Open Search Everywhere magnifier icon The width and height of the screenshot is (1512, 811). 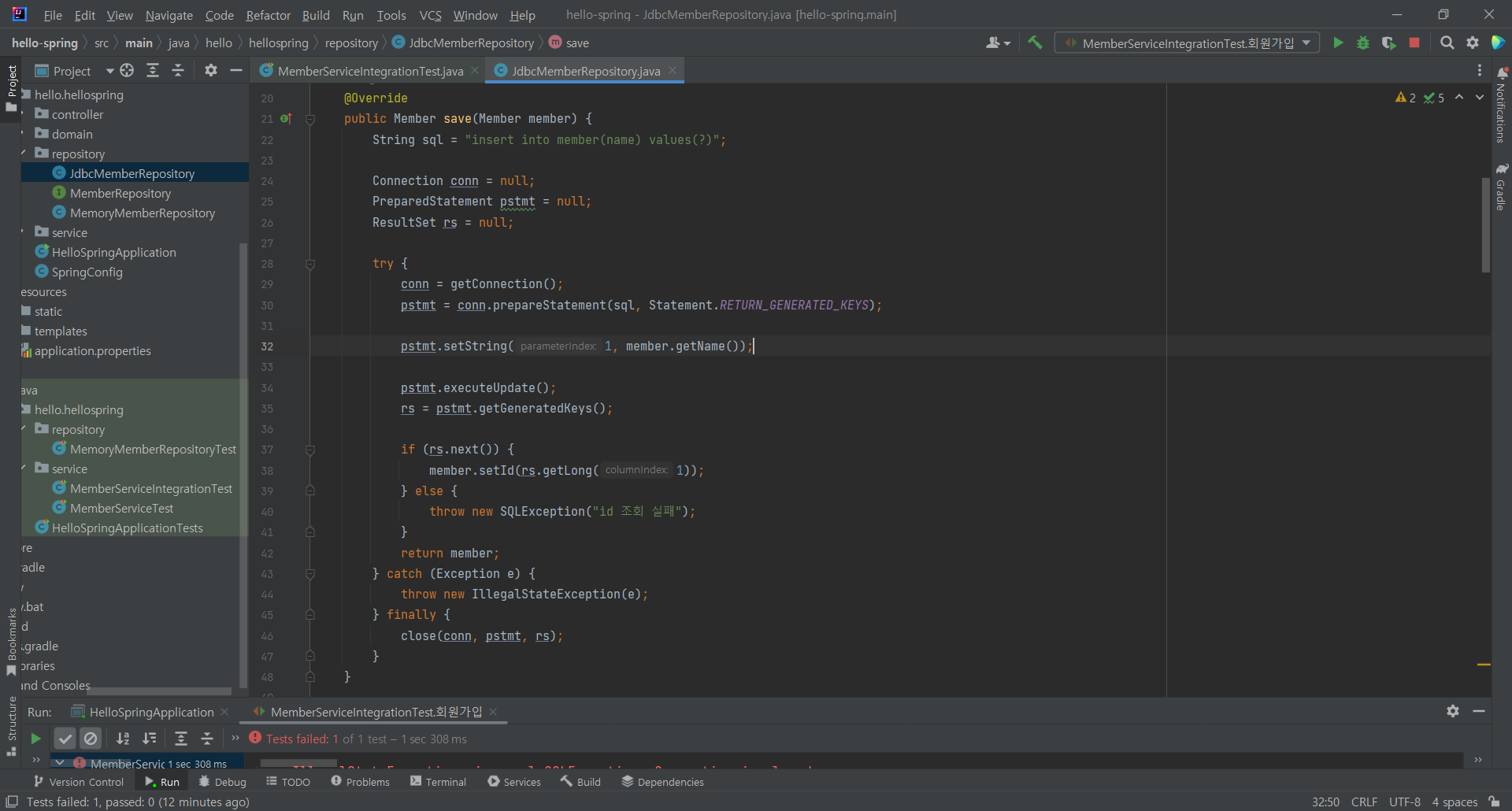tap(1447, 43)
